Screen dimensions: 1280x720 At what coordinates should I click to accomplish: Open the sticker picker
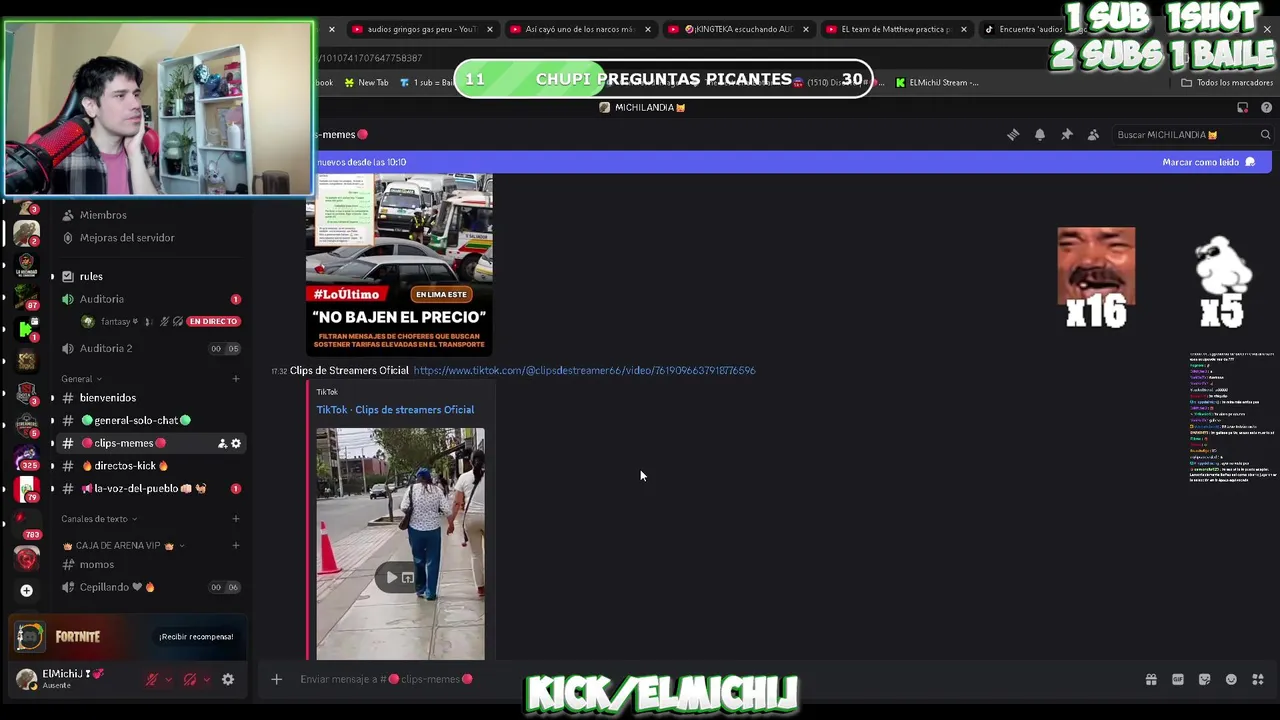pos(1204,679)
